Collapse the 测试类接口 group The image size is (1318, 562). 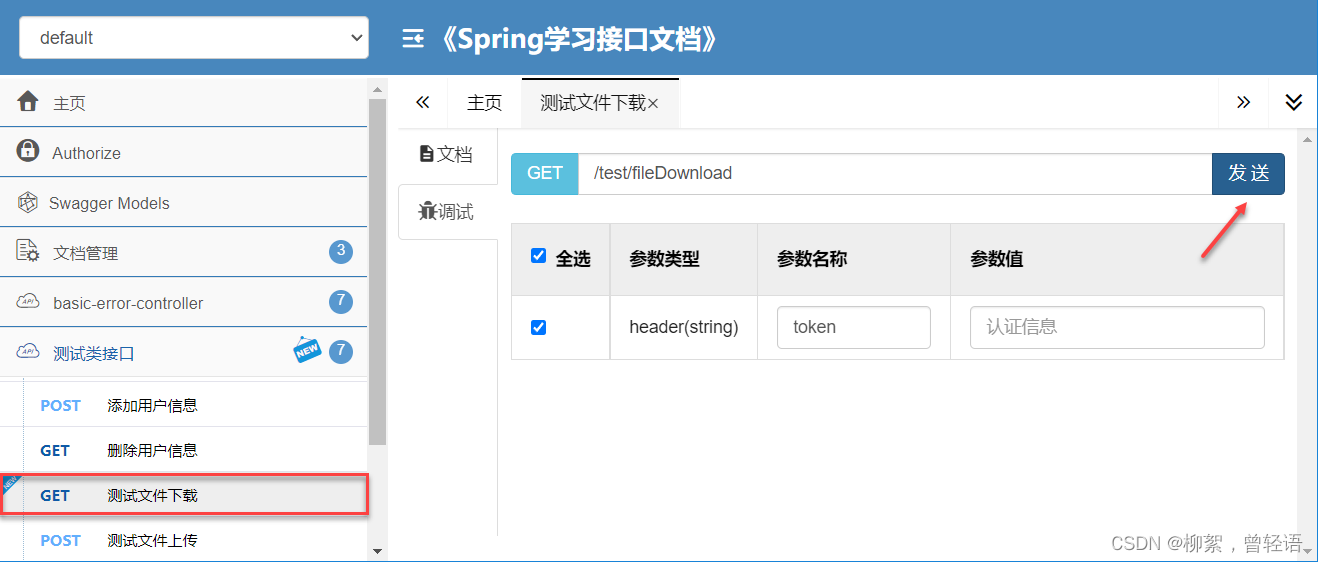pyautogui.click(x=184, y=352)
